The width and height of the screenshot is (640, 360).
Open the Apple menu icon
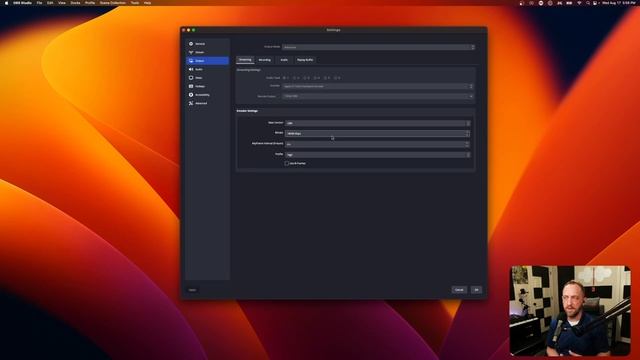tap(6, 3)
